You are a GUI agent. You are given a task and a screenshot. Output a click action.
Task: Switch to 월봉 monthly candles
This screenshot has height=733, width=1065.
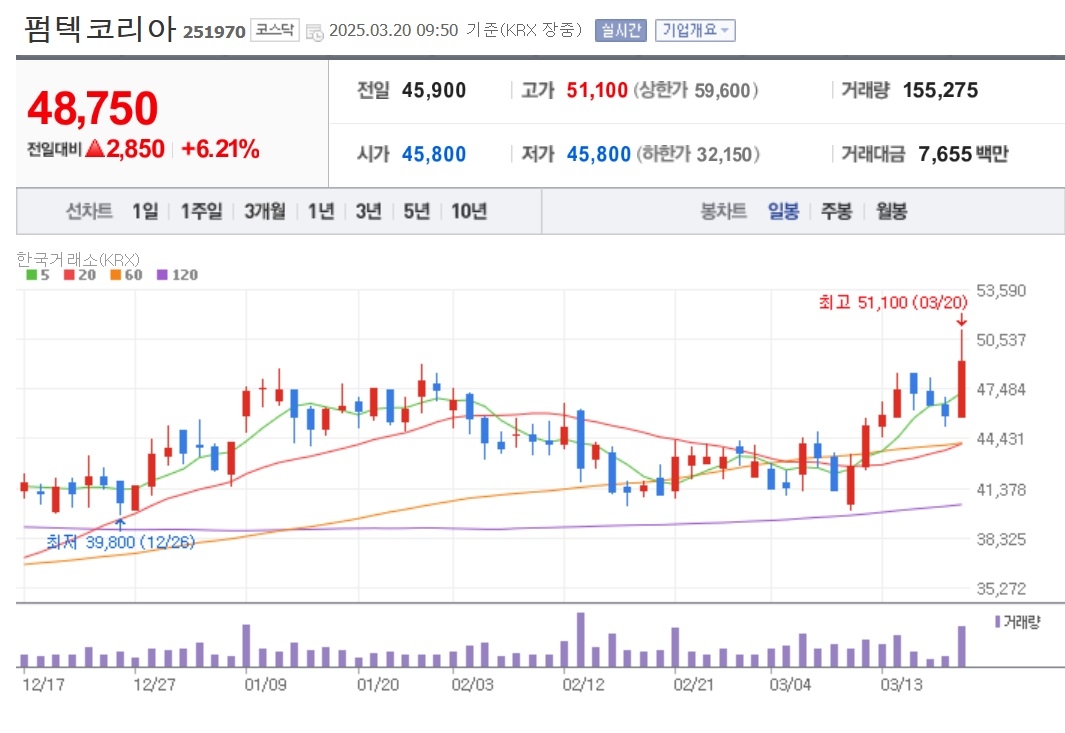tap(891, 211)
